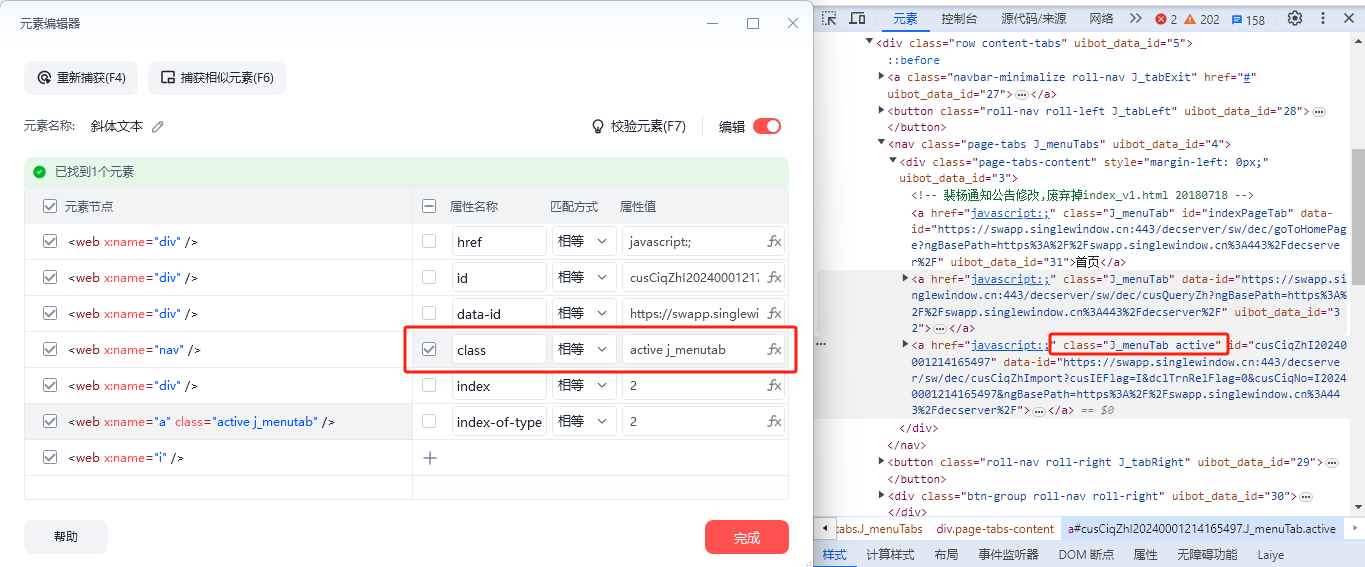This screenshot has height=567, width=1365.
Task: Open match mode dropdown for class attribute
Action: tap(585, 350)
